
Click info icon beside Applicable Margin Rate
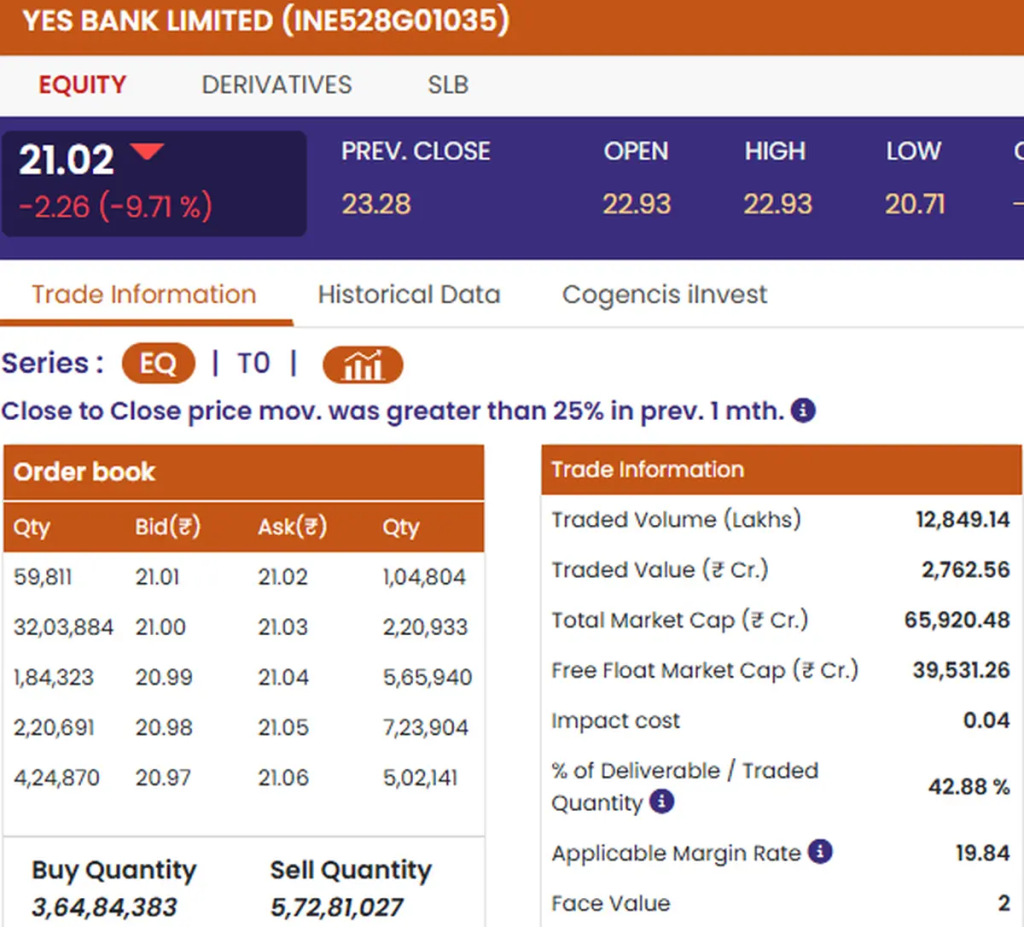pos(820,852)
